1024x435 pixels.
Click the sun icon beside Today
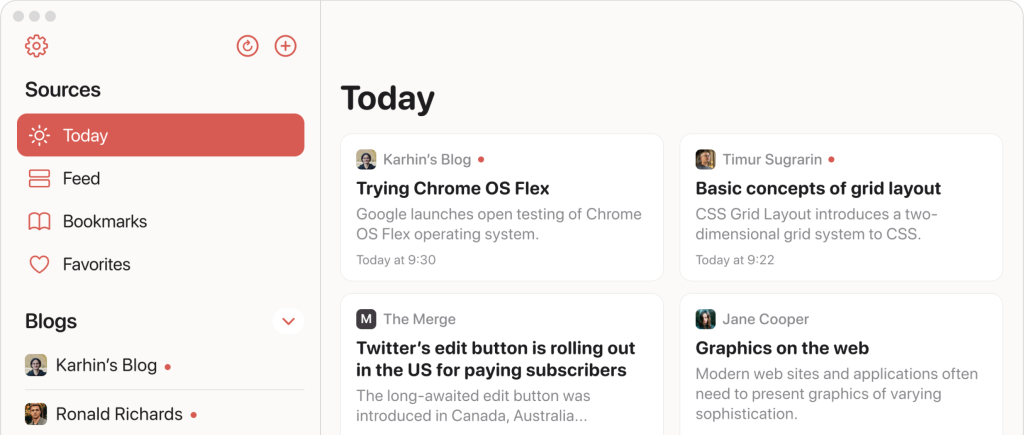(x=39, y=135)
